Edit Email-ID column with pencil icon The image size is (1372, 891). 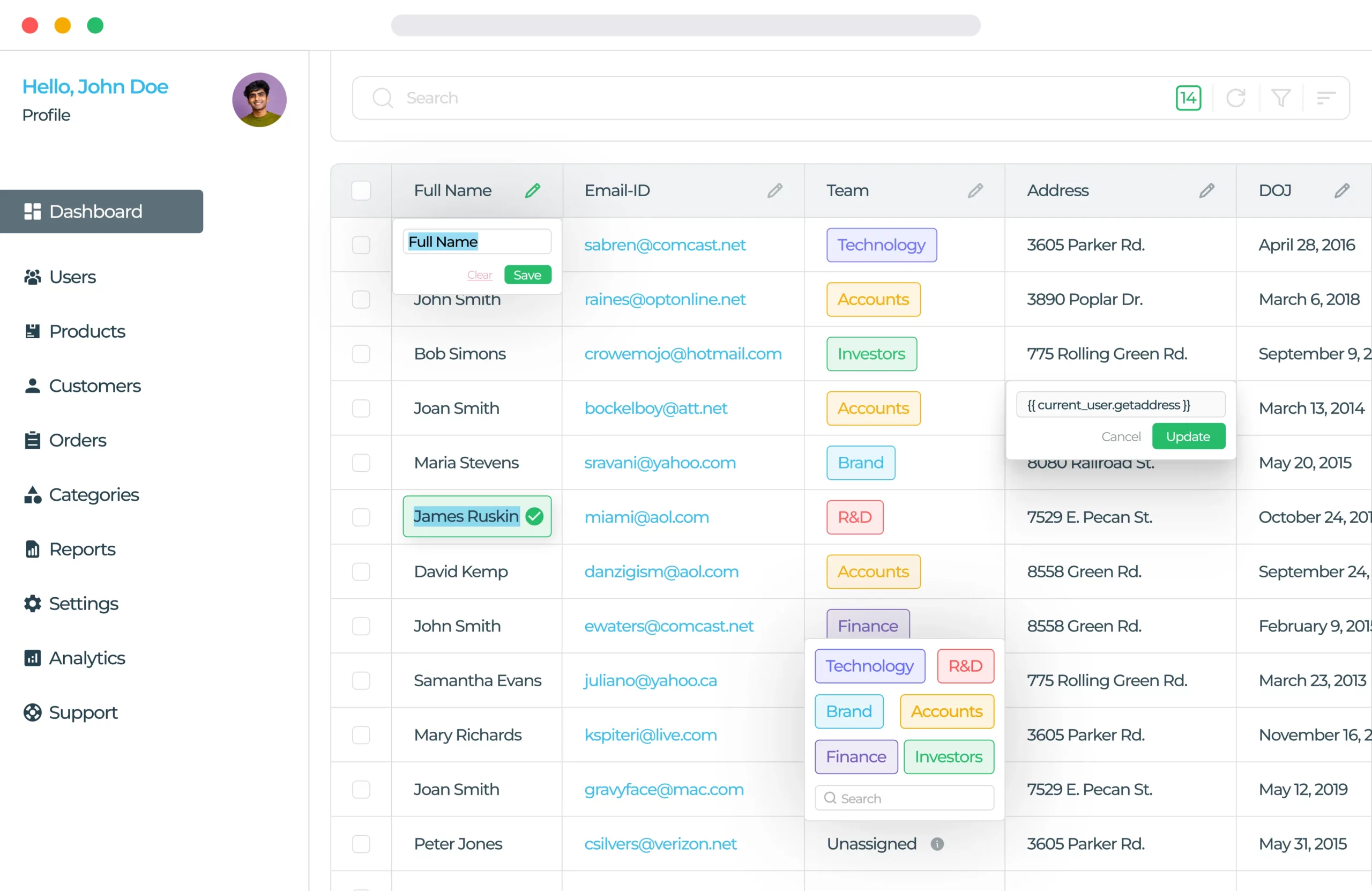click(775, 190)
